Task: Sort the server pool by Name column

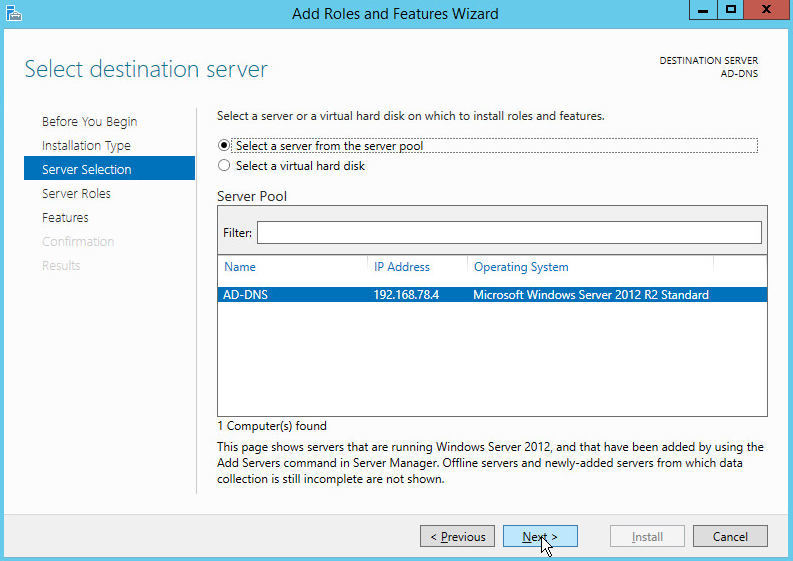Action: (240, 267)
